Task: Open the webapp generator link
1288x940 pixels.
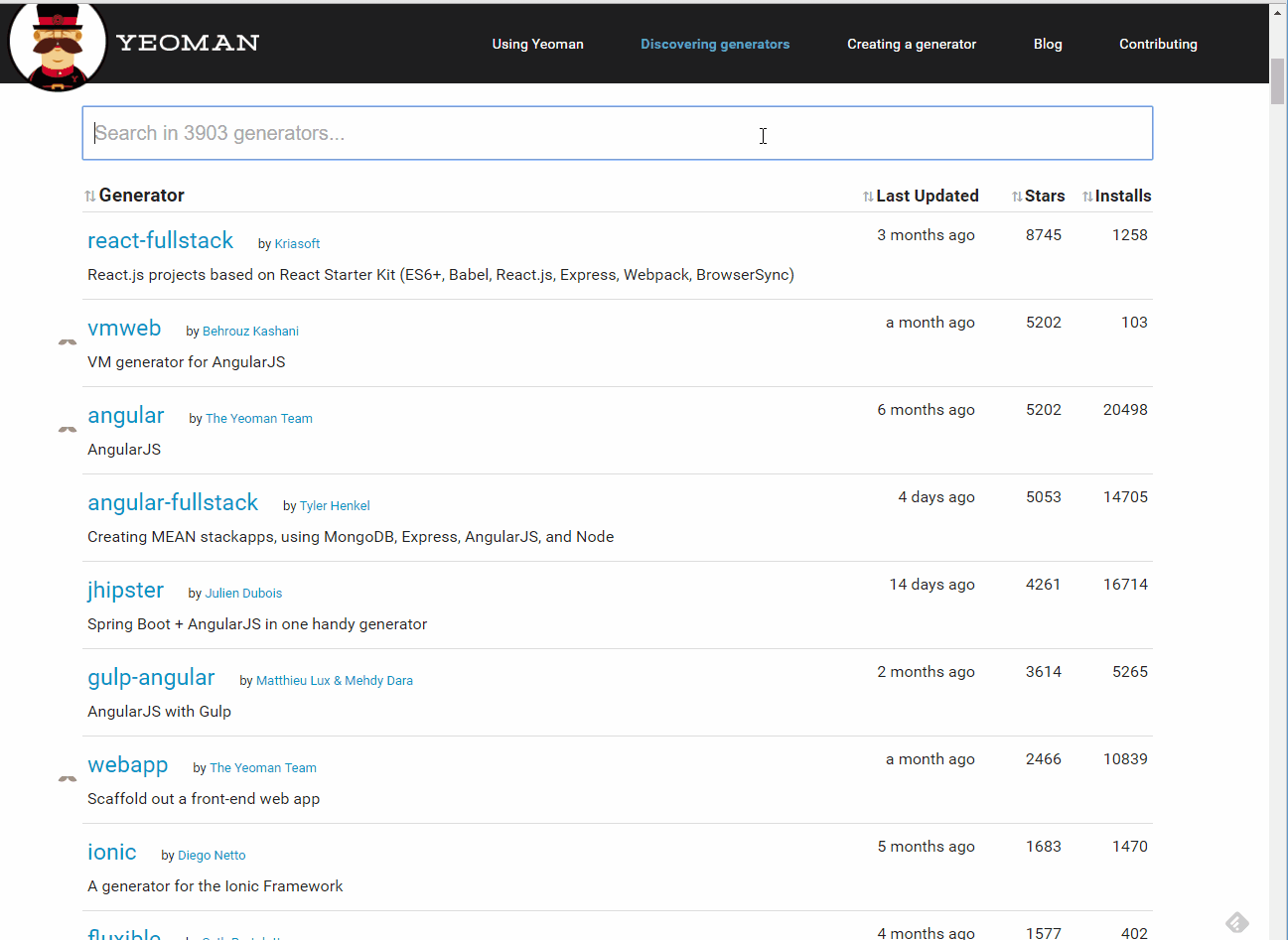Action: coord(128,765)
